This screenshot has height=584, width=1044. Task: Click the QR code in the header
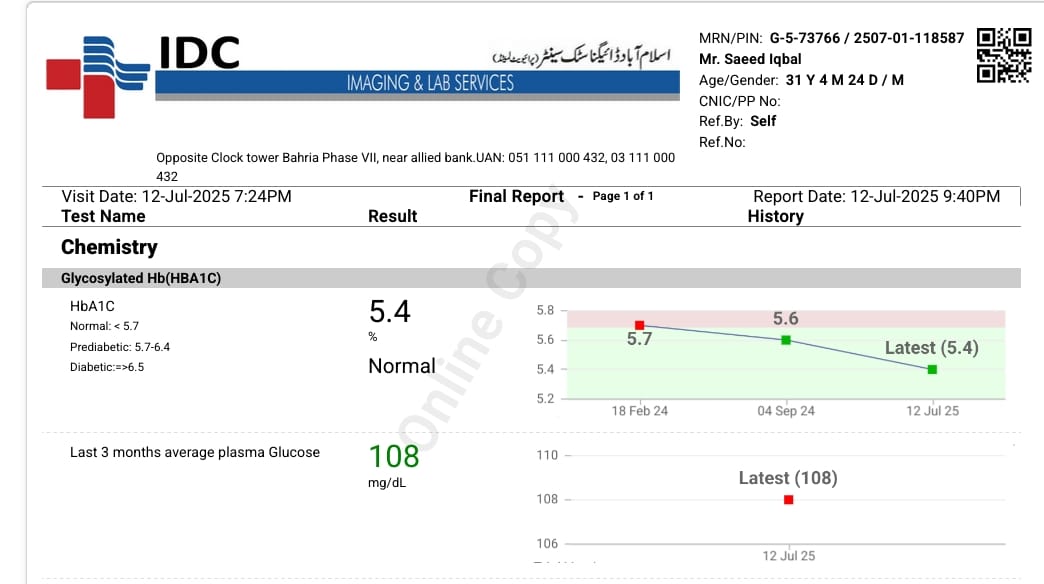coord(1003,55)
